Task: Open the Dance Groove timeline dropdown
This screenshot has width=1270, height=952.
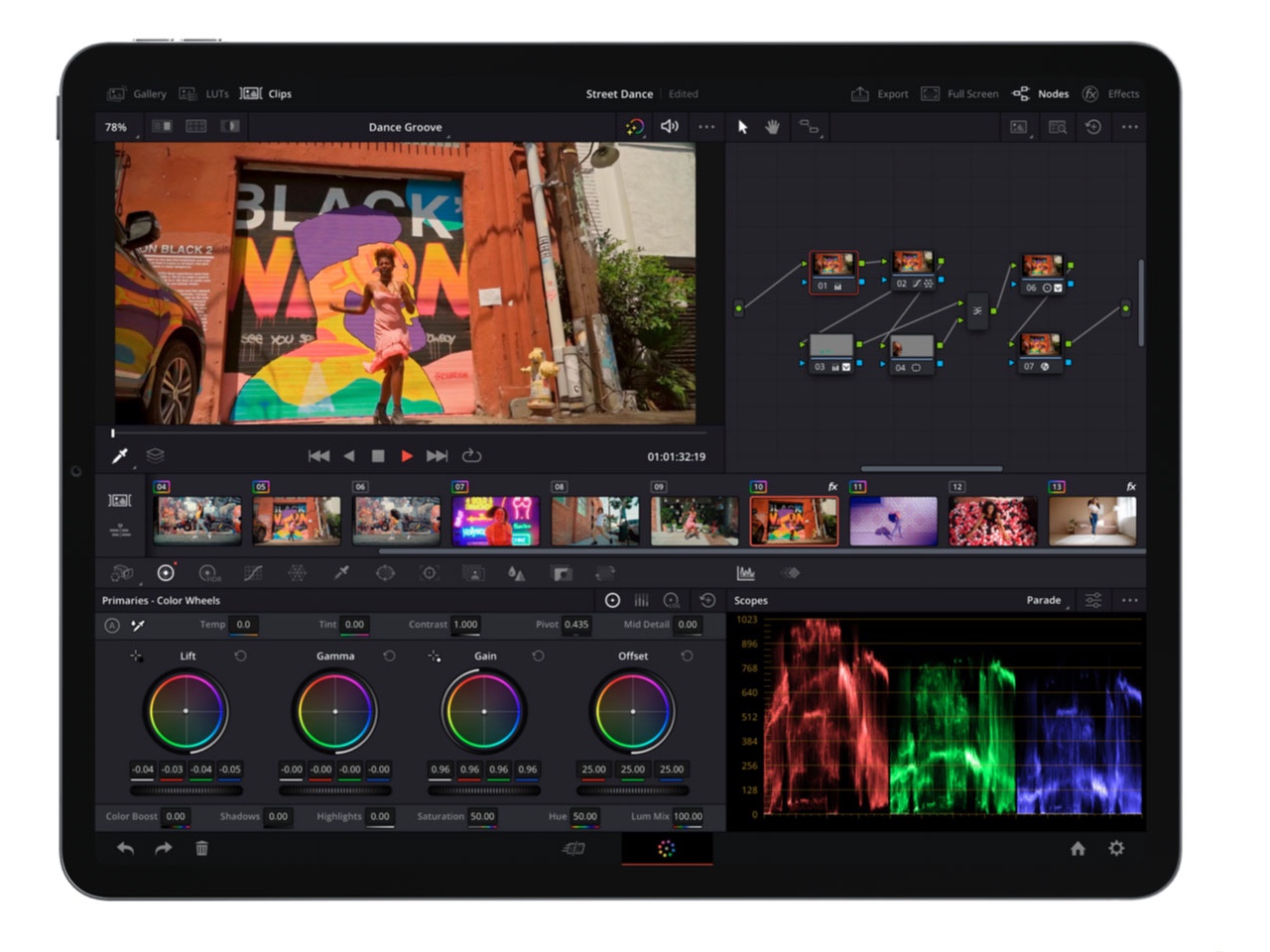Action: pyautogui.click(x=407, y=127)
